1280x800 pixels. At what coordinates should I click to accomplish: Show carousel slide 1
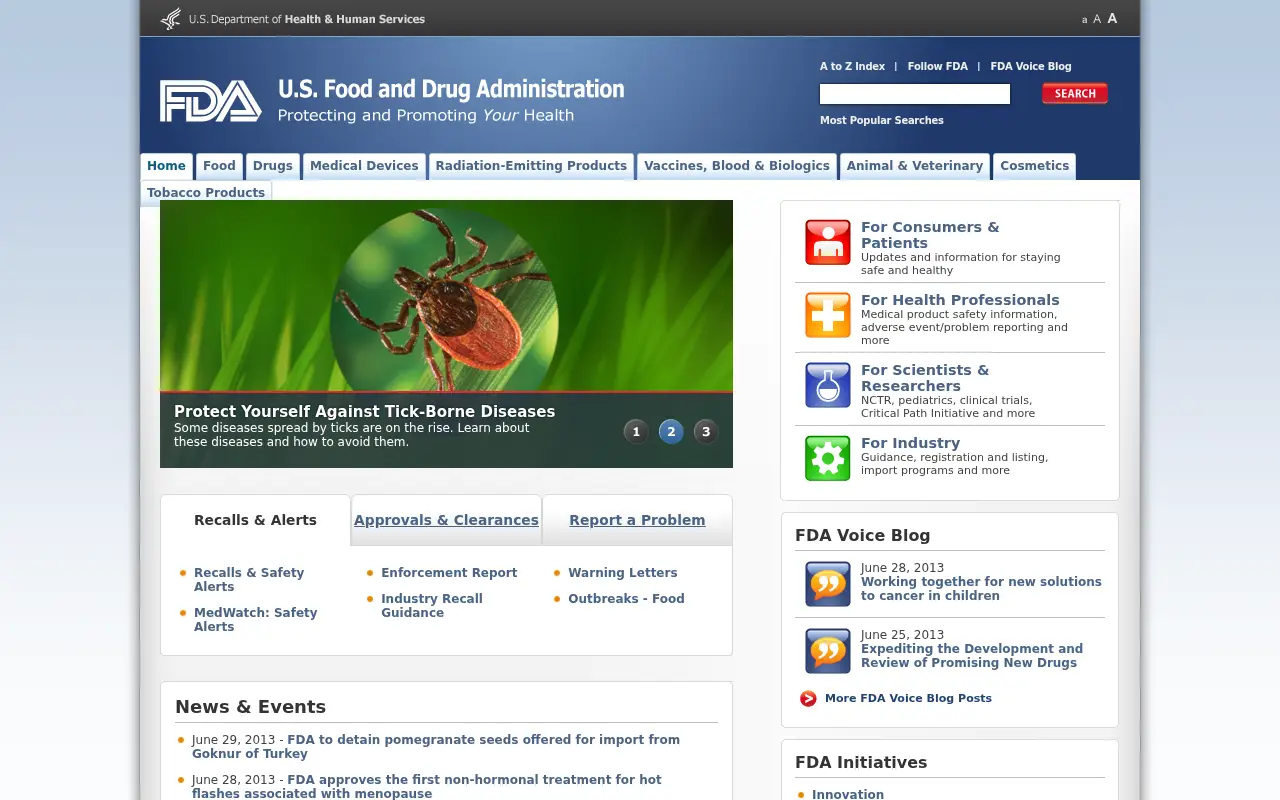pyautogui.click(x=636, y=432)
